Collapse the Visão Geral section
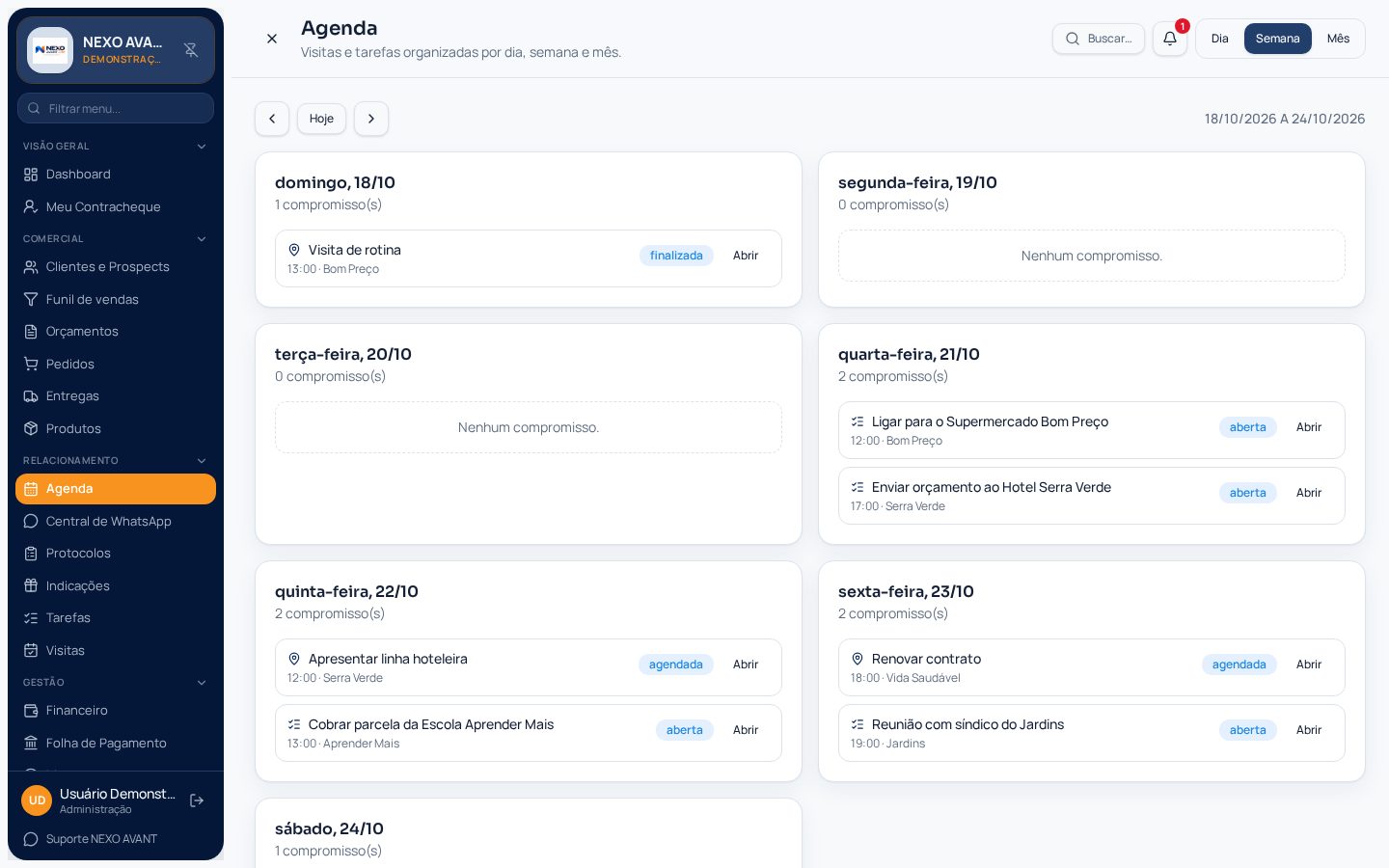The width and height of the screenshot is (1389, 868). [202, 147]
